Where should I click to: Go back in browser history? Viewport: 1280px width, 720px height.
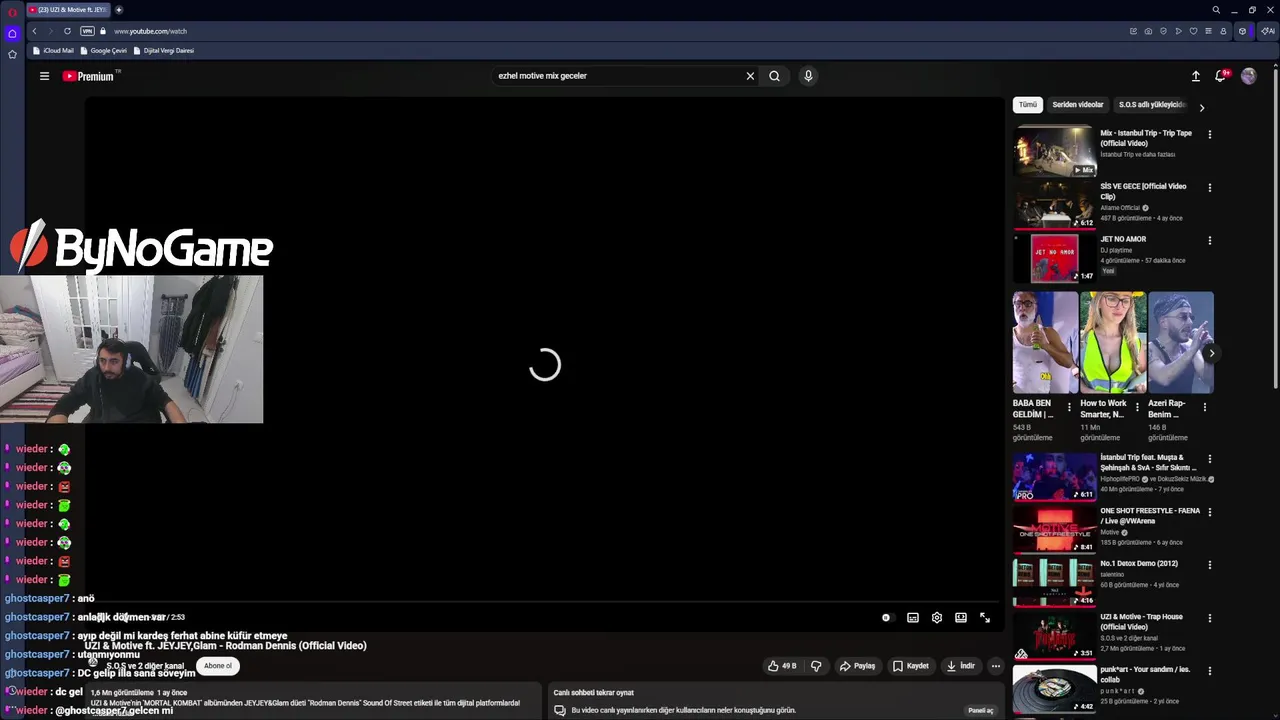tap(34, 31)
